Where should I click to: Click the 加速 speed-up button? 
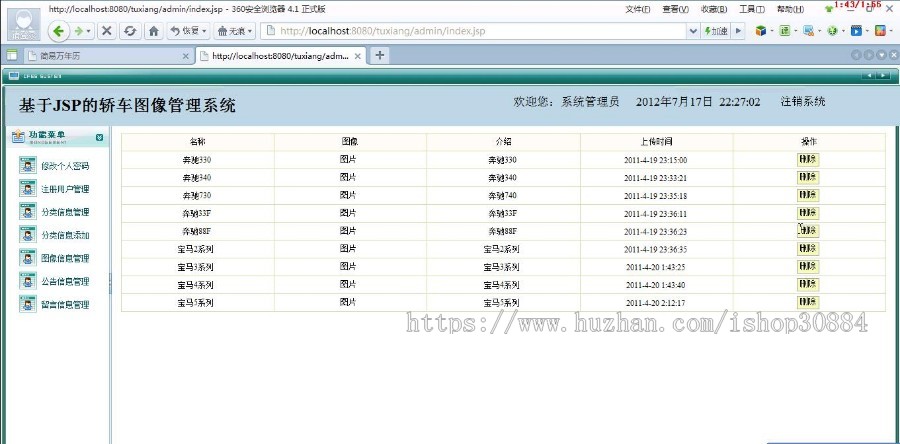(x=716, y=31)
